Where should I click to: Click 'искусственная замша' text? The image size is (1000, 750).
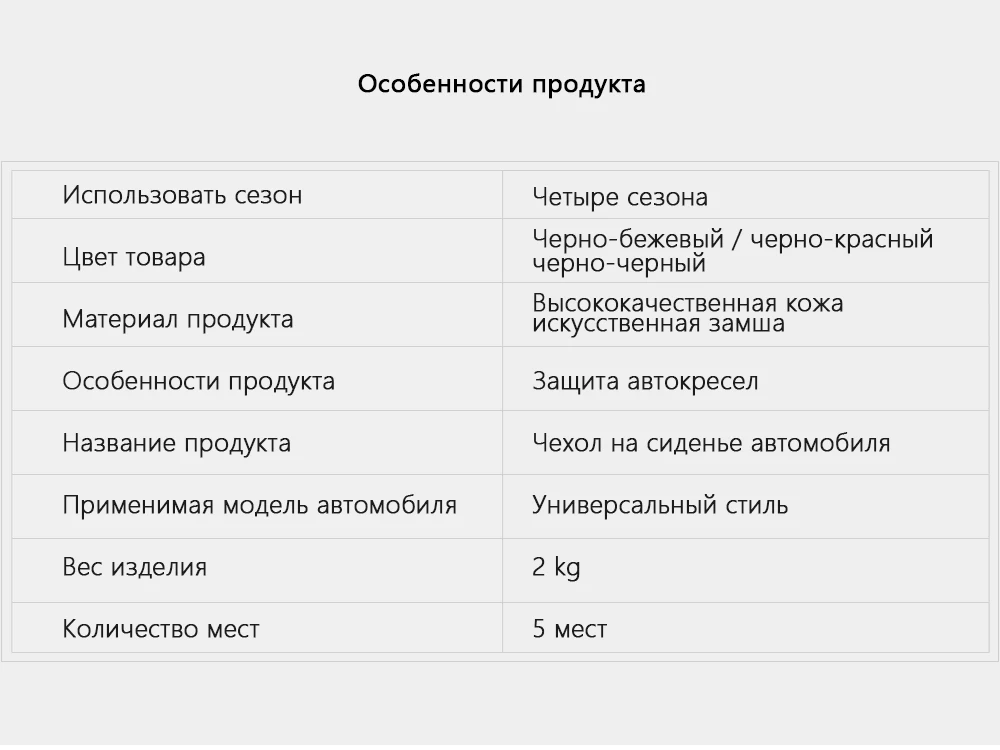[659, 323]
